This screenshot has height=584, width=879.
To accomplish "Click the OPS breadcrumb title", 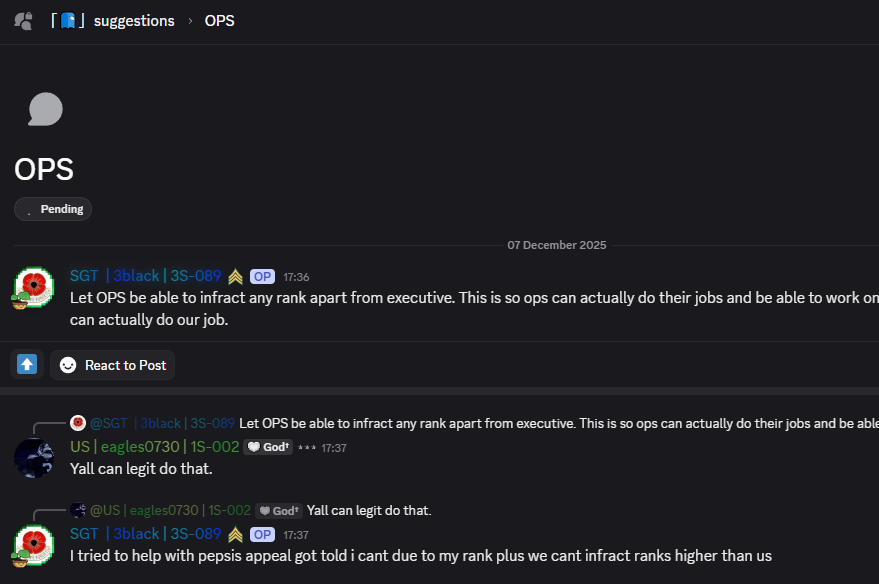I will 219,21.
